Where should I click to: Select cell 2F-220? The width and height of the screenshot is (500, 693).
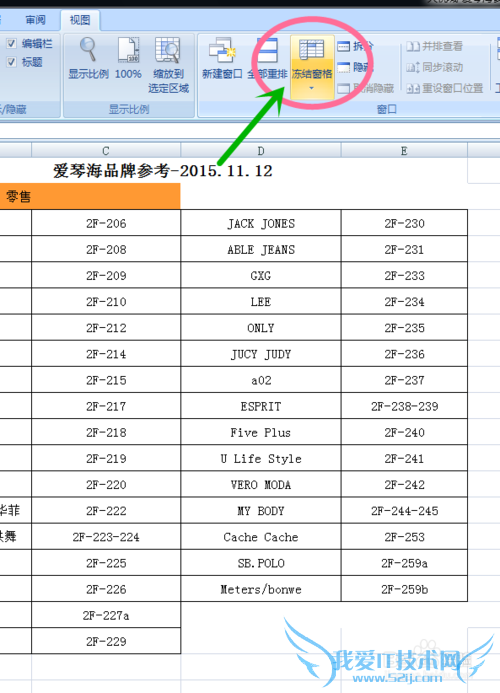click(106, 484)
